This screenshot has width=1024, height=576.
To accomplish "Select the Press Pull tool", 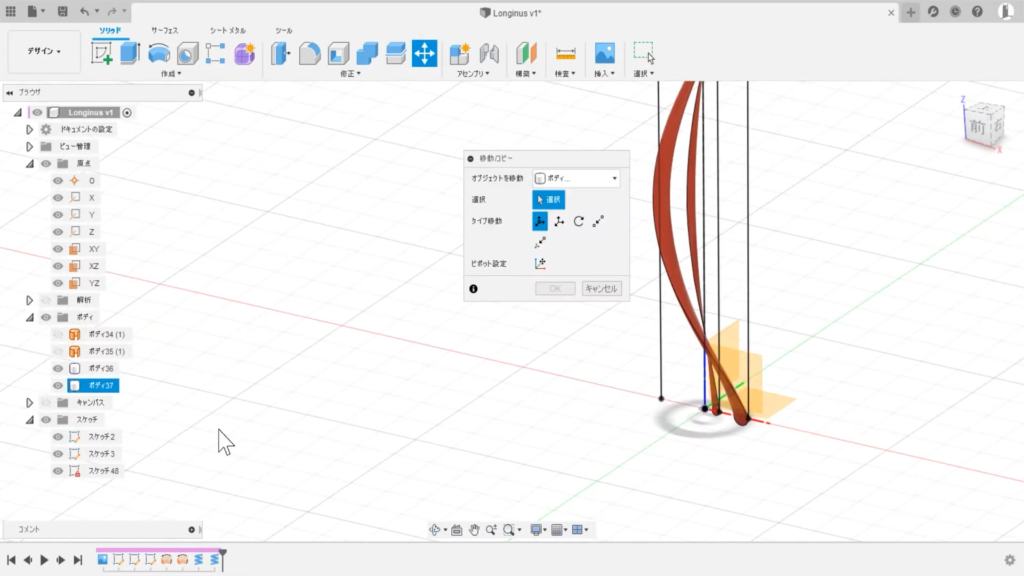I will [280, 54].
